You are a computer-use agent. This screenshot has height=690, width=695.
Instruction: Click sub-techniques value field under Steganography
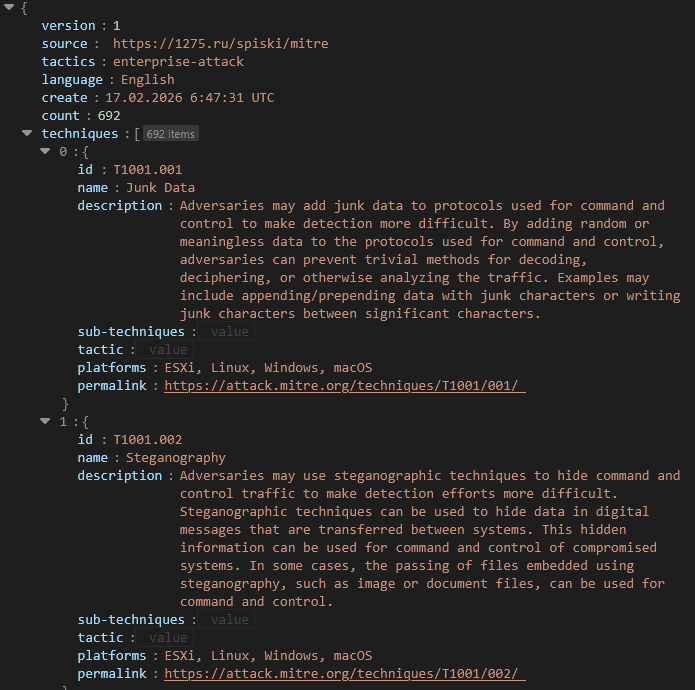229,620
